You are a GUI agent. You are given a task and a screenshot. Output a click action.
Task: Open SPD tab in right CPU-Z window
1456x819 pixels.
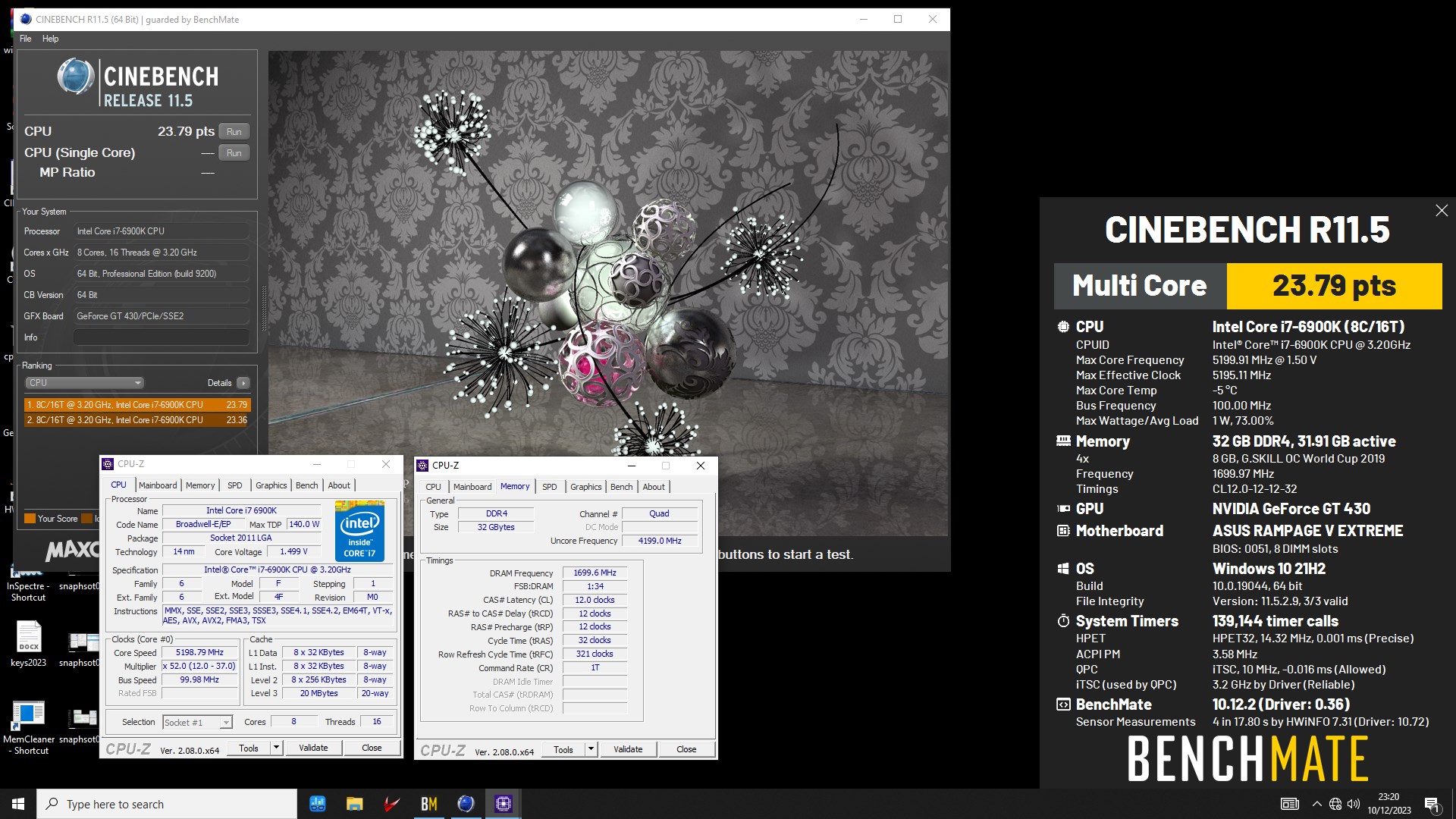click(x=550, y=487)
